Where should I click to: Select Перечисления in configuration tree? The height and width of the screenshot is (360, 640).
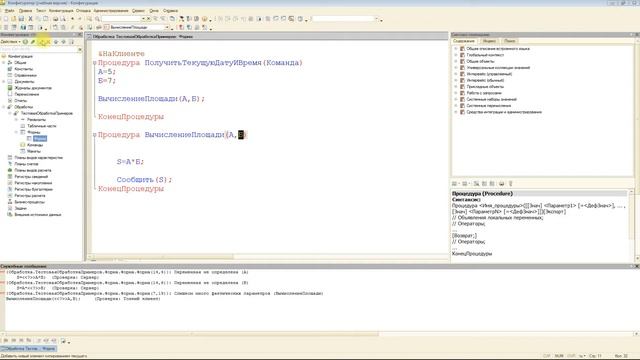(x=27, y=94)
